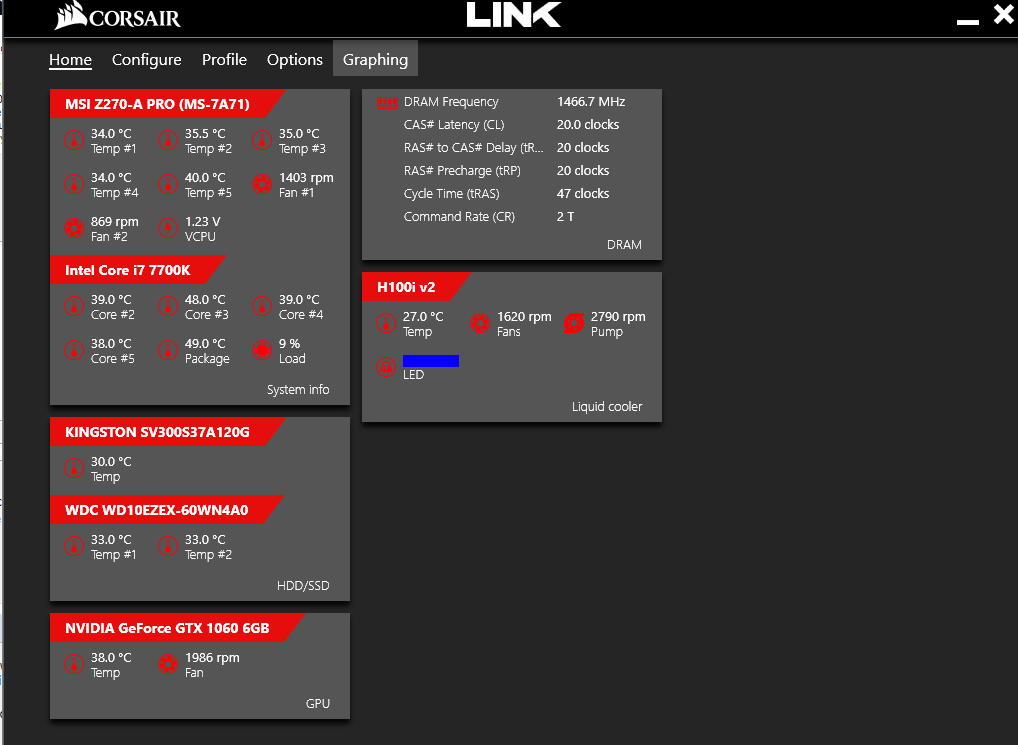Image resolution: width=1018 pixels, height=745 pixels.
Task: Click the 1466.7 MHz DRAM frequency value
Action: (x=591, y=102)
